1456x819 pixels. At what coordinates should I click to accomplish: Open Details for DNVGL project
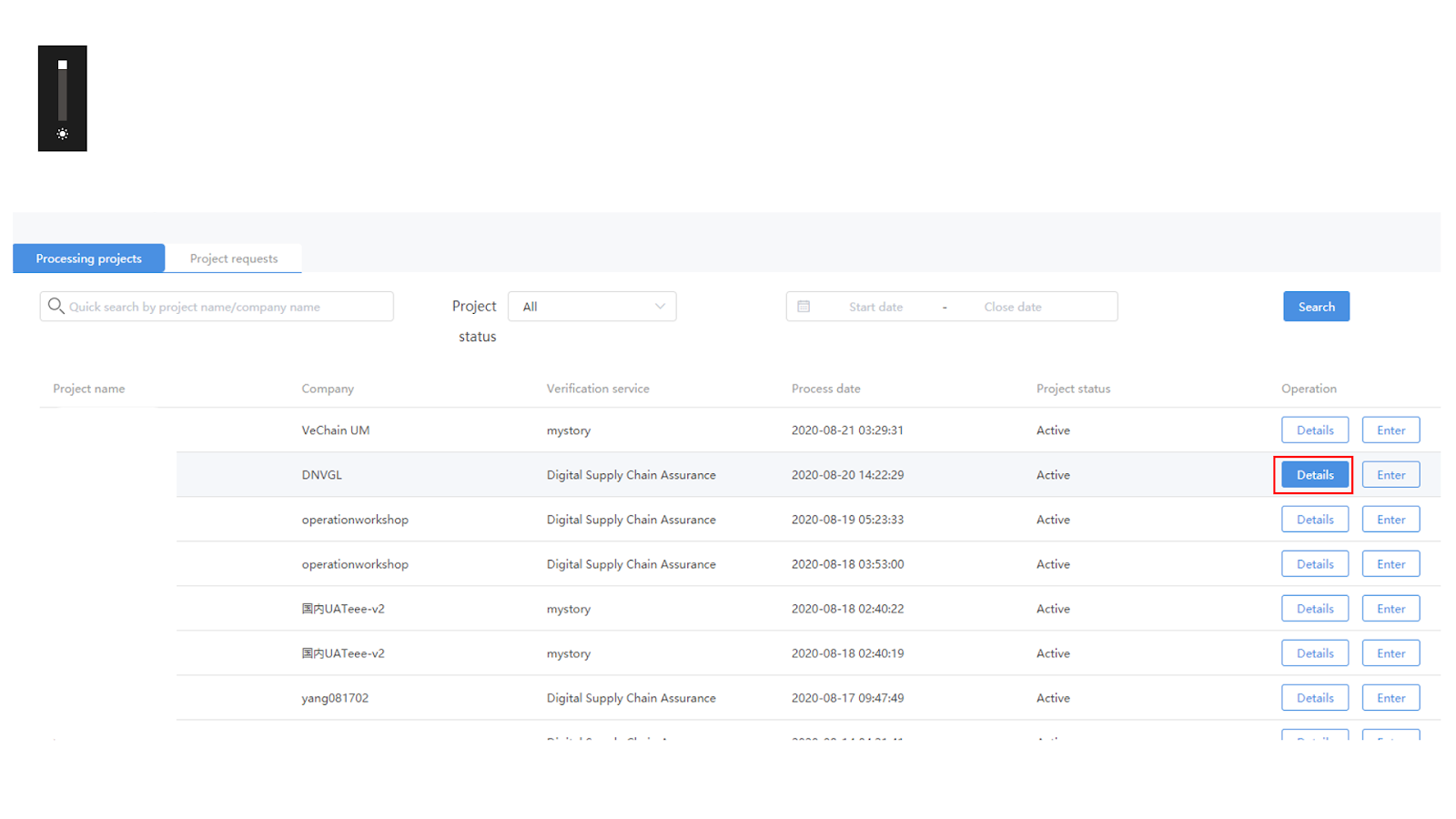(1315, 475)
